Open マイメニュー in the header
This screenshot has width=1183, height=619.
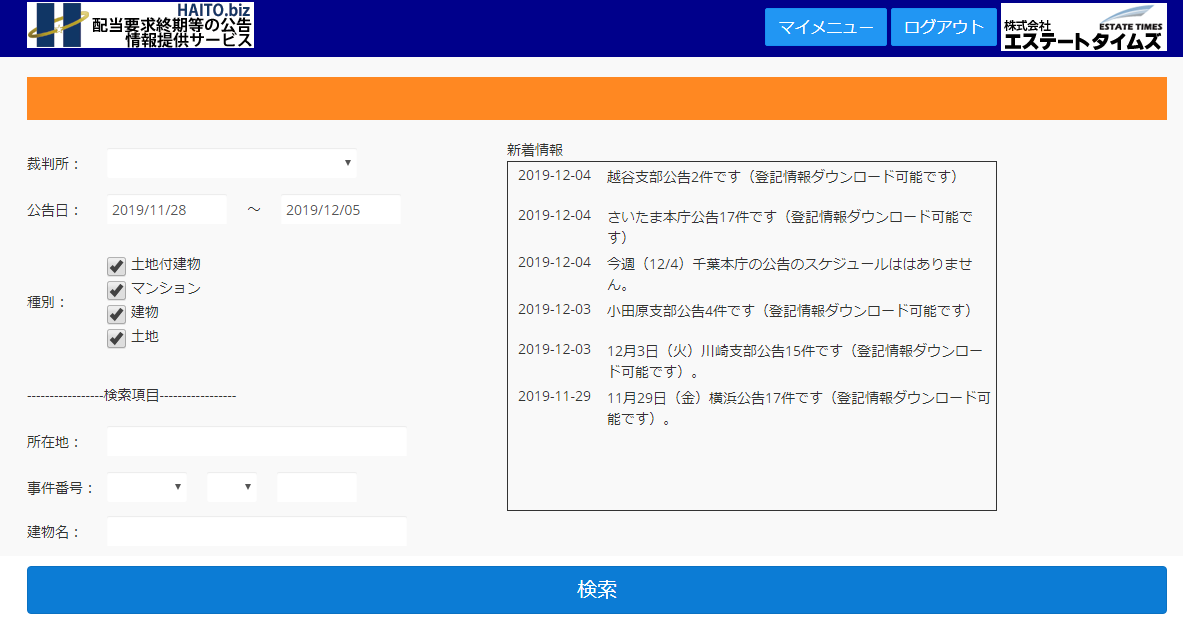(x=825, y=27)
